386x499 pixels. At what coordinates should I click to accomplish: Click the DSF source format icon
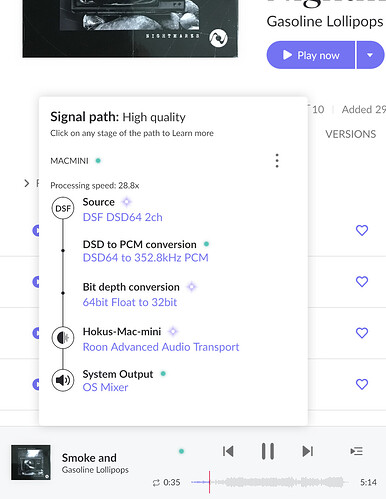tap(63, 208)
